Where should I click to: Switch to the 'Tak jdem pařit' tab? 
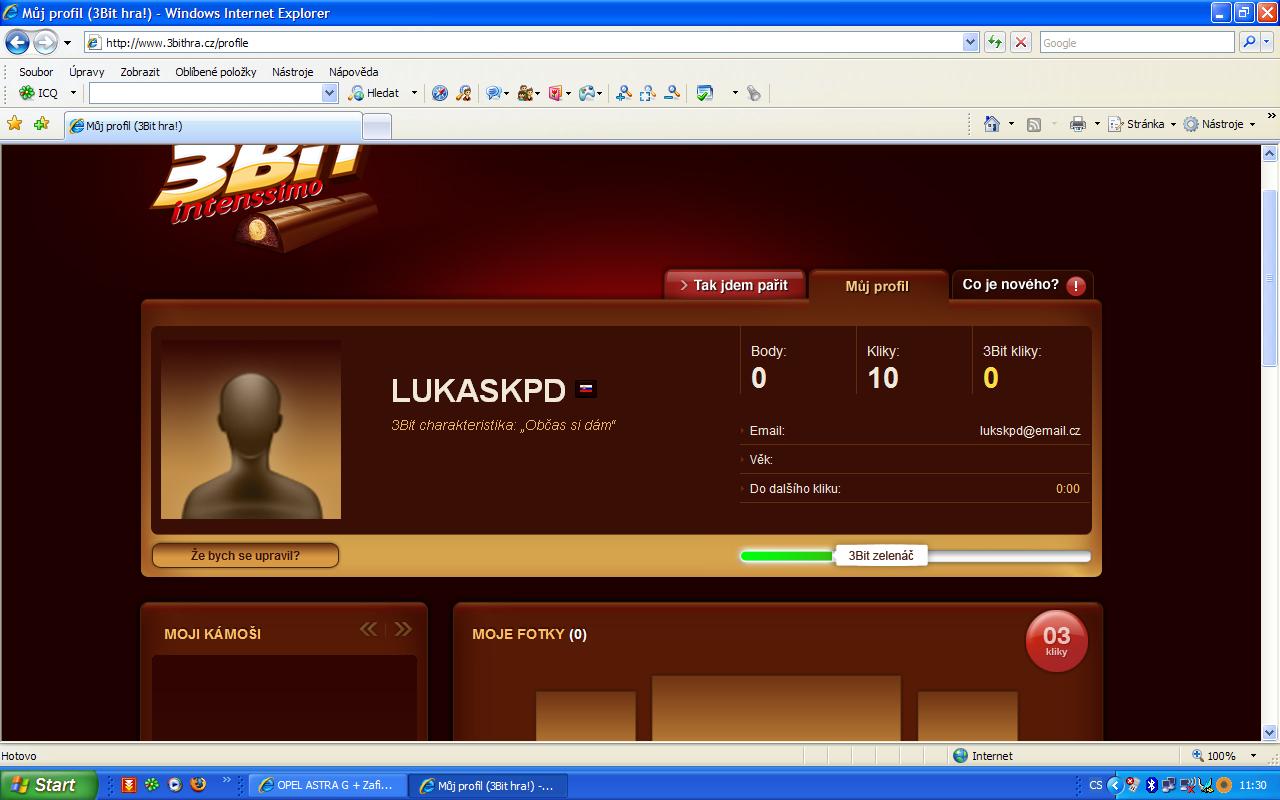[x=736, y=285]
